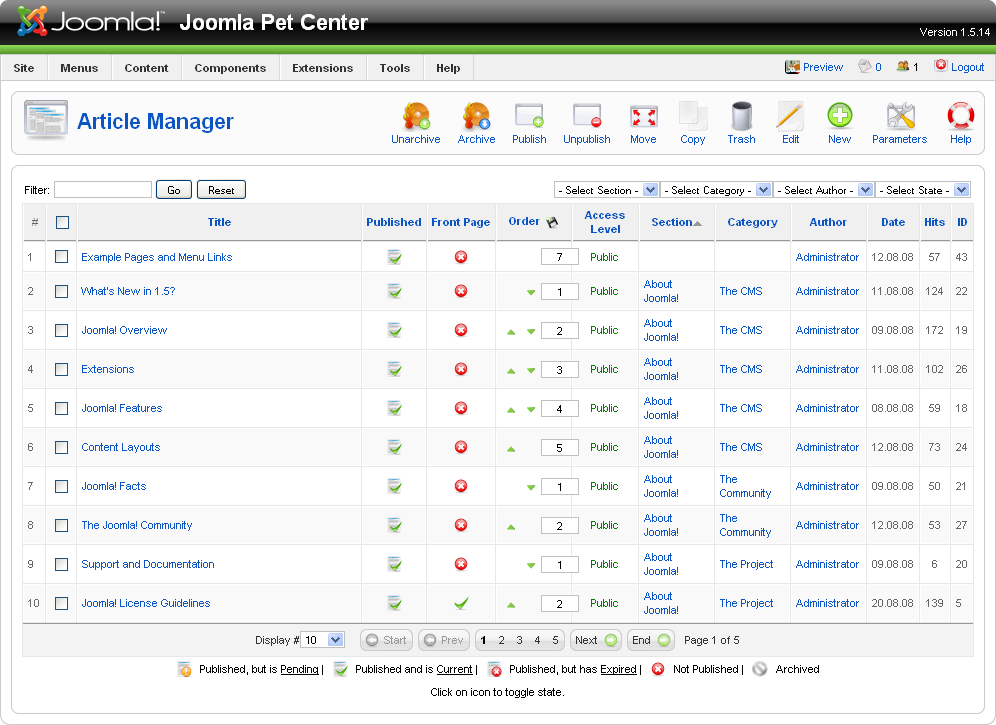Screen dimensions: 996x725
Task: Tick the Joomla! Features checkbox
Action: coord(62,408)
